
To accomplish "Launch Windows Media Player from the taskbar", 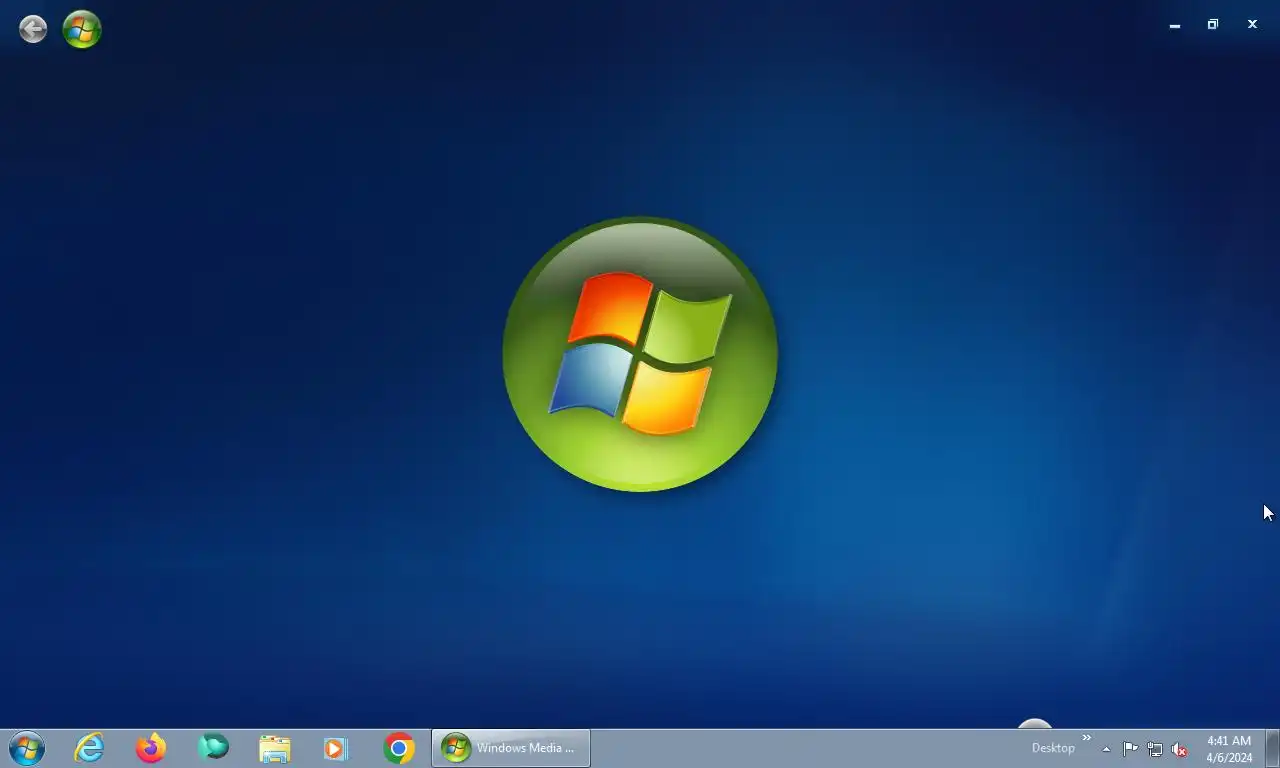I will pos(335,748).
